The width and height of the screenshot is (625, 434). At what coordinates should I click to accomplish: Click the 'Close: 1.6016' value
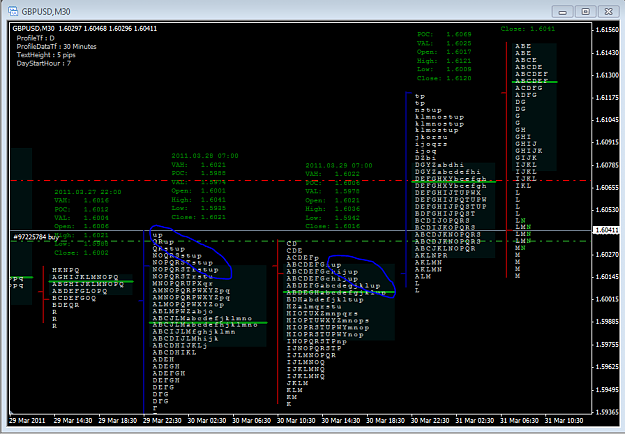[x=333, y=226]
